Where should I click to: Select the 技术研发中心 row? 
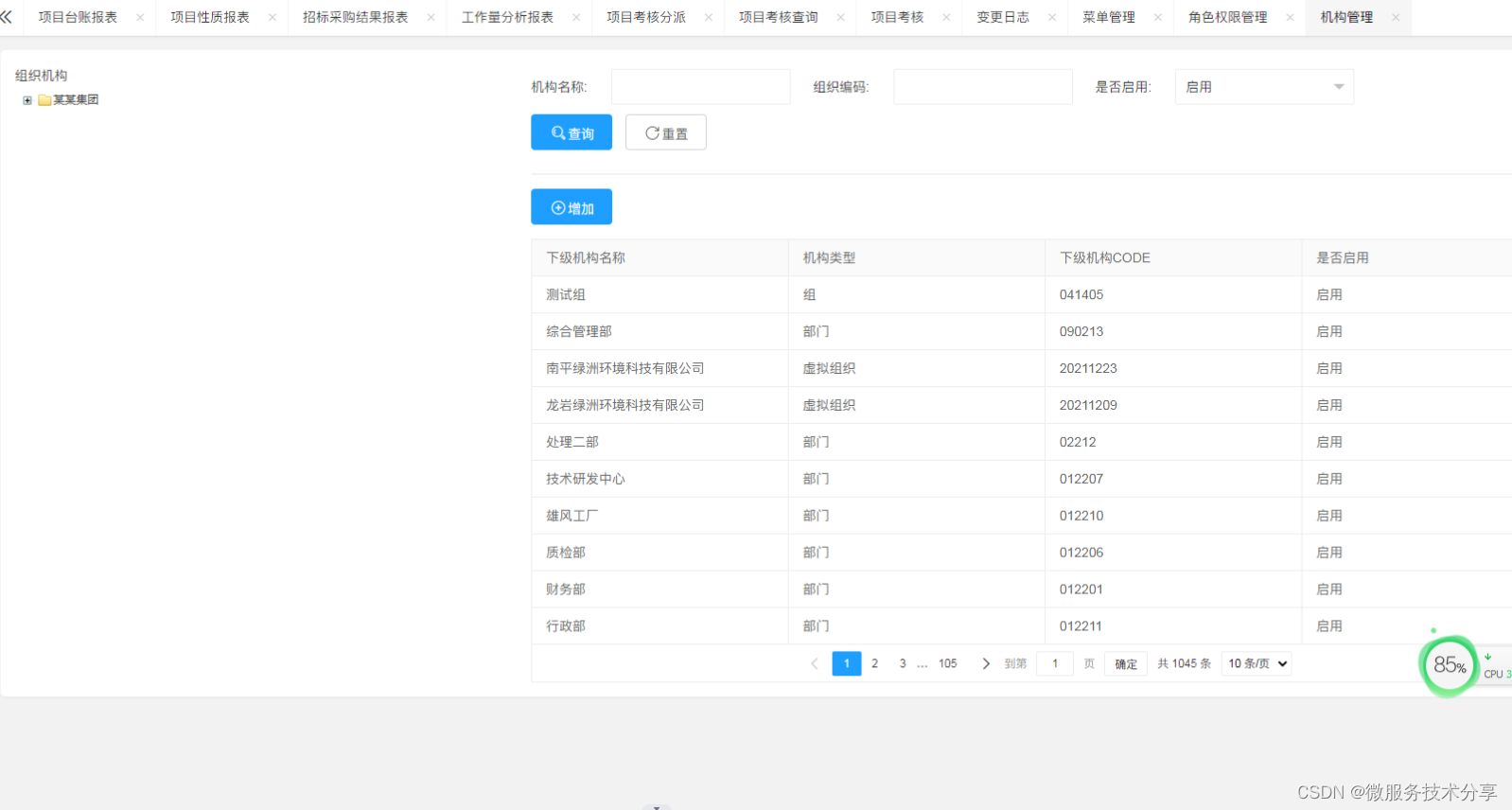tap(1022, 479)
